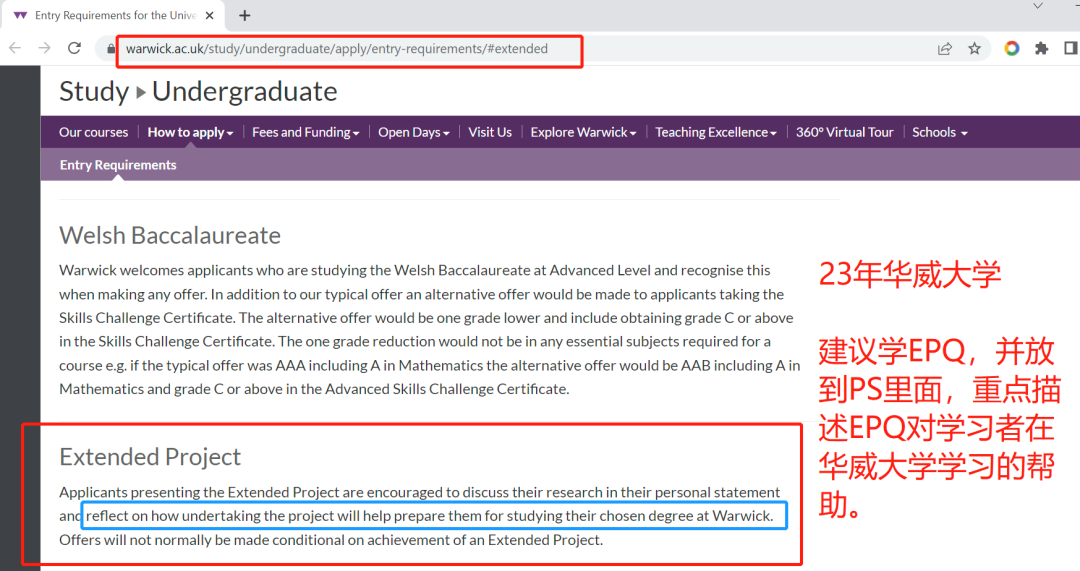Screen dimensions: 1080x571
Task: Click the colorful circle extension icon
Action: [x=1012, y=48]
